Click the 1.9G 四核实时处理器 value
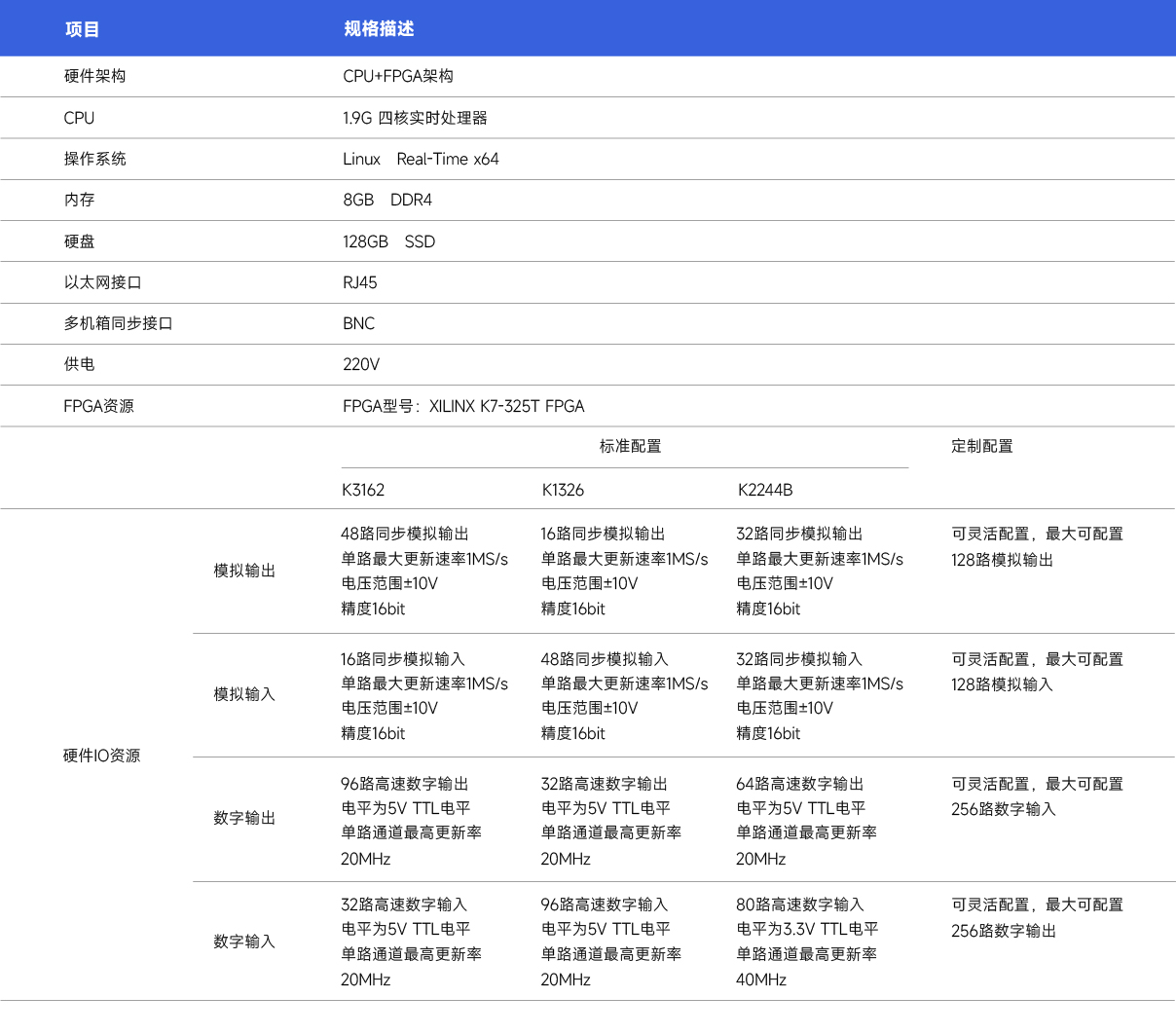Viewport: 1176px width, 1034px height. point(415,118)
